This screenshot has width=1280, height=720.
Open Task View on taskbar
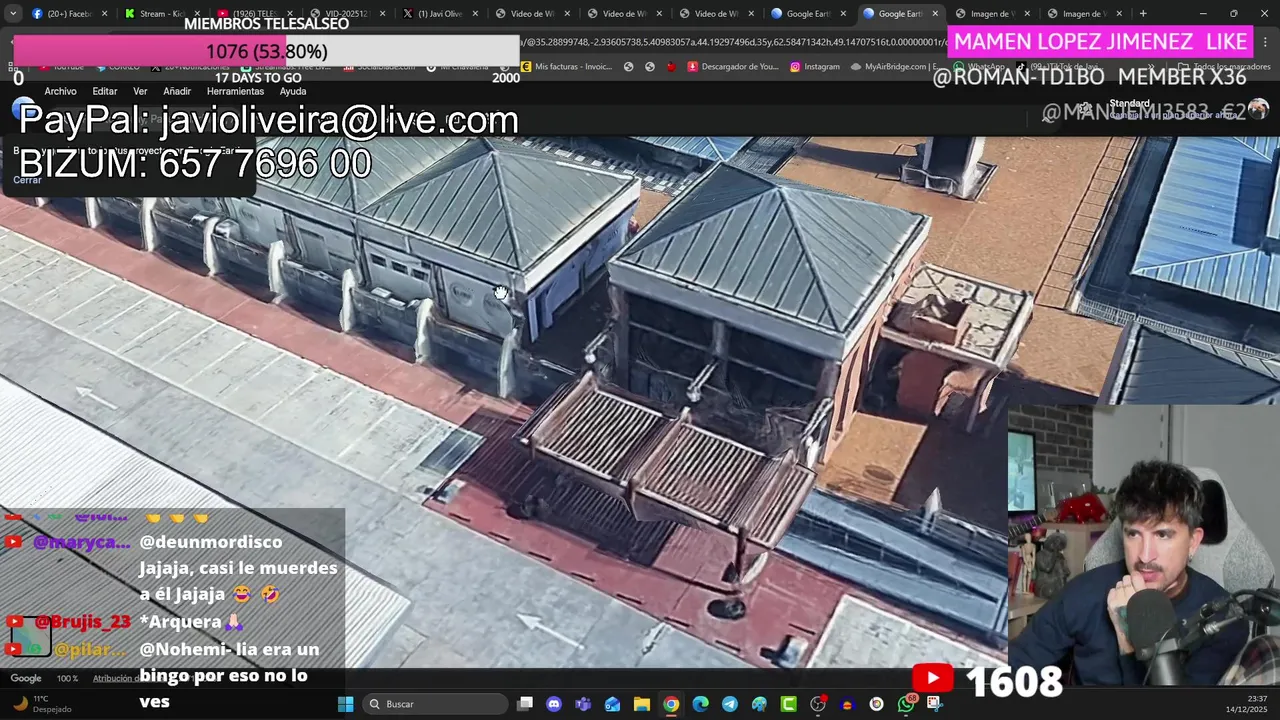coord(525,704)
